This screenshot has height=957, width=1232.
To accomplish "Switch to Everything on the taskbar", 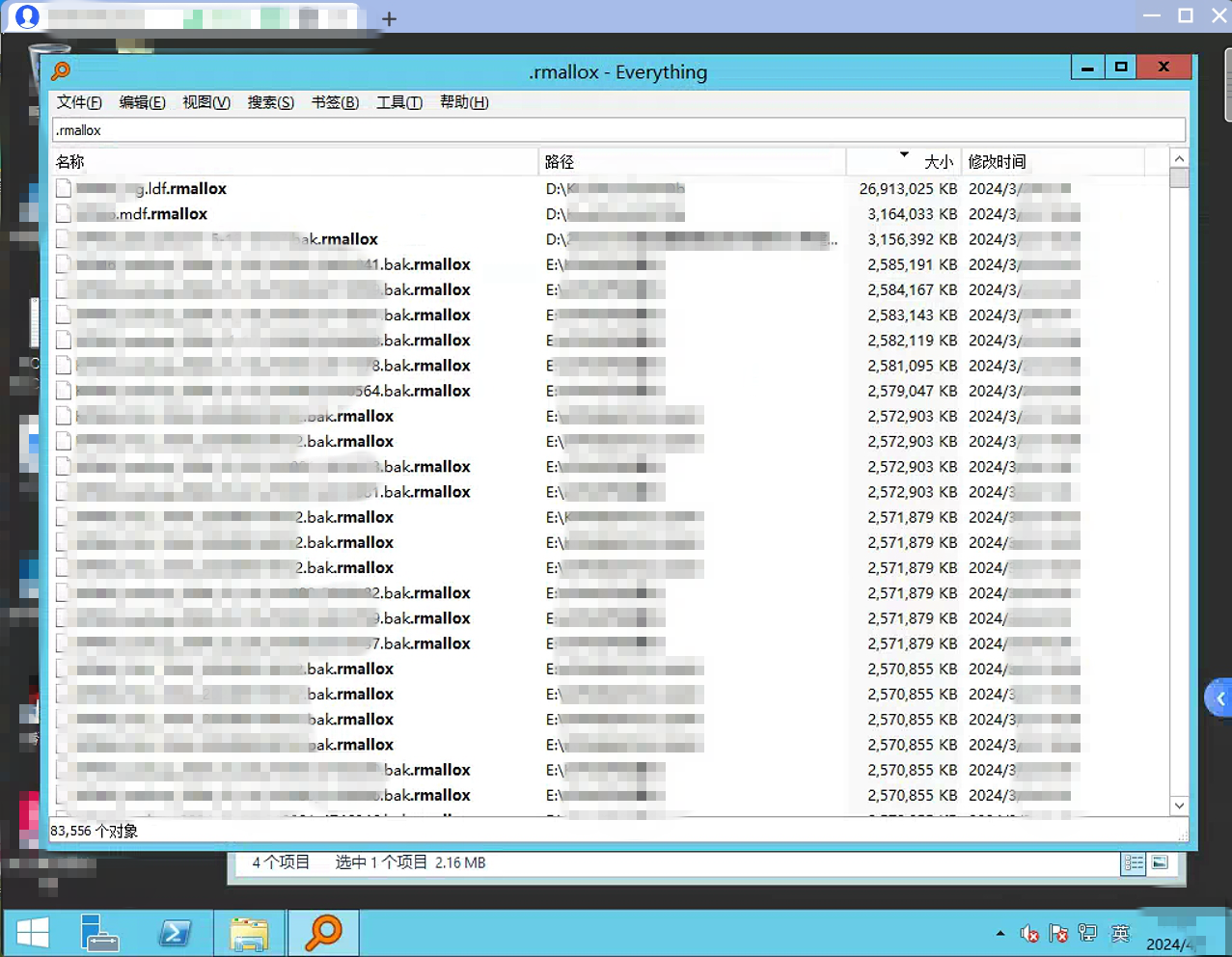I will click(x=324, y=933).
